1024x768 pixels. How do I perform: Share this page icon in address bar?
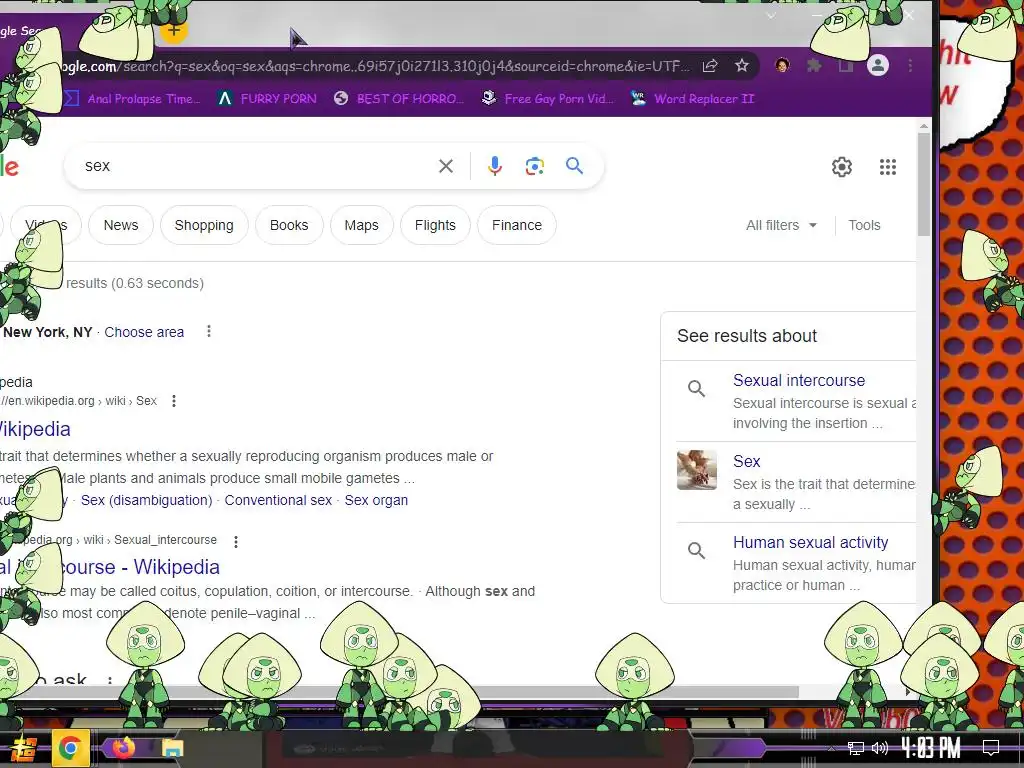[710, 65]
